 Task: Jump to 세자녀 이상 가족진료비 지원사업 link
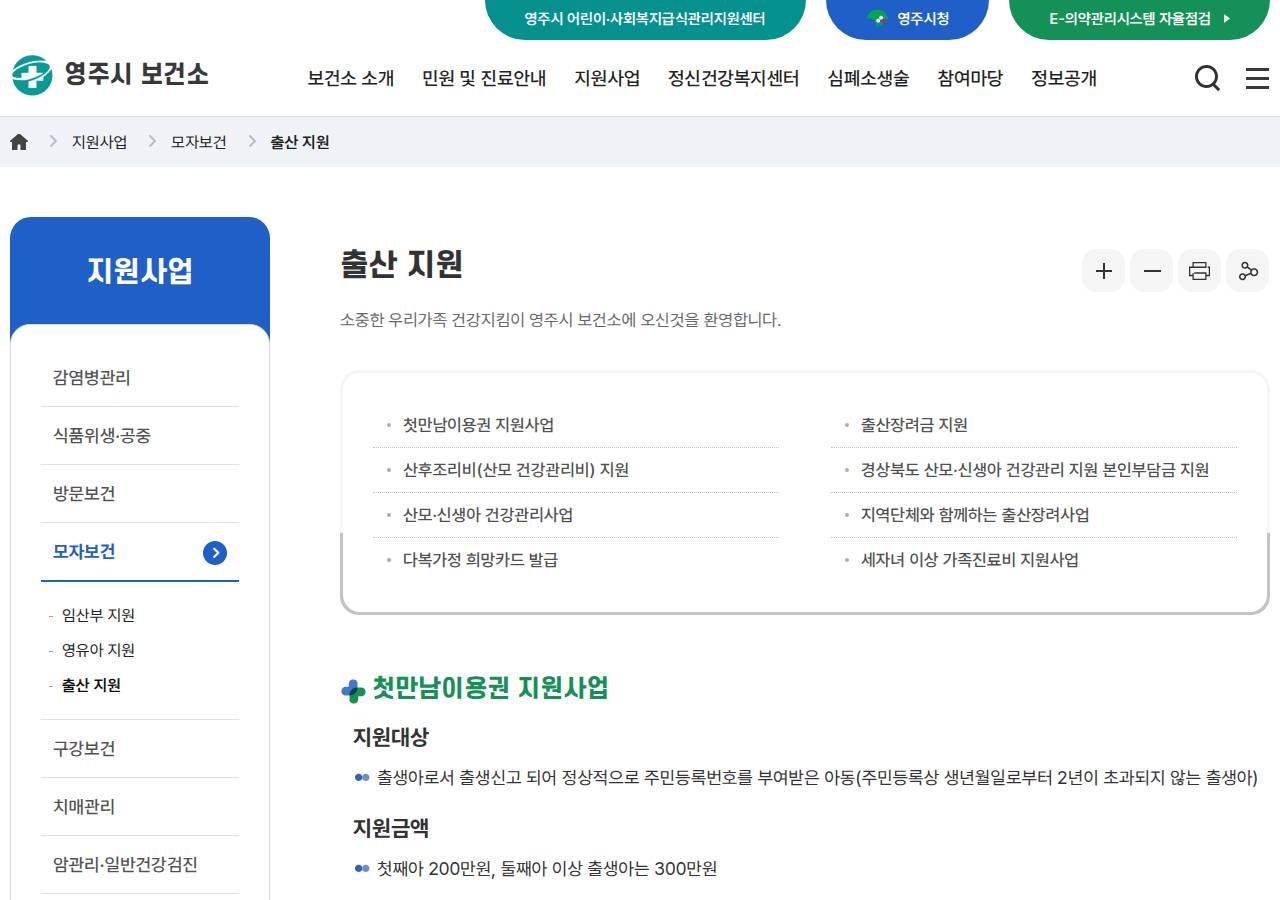click(x=970, y=560)
